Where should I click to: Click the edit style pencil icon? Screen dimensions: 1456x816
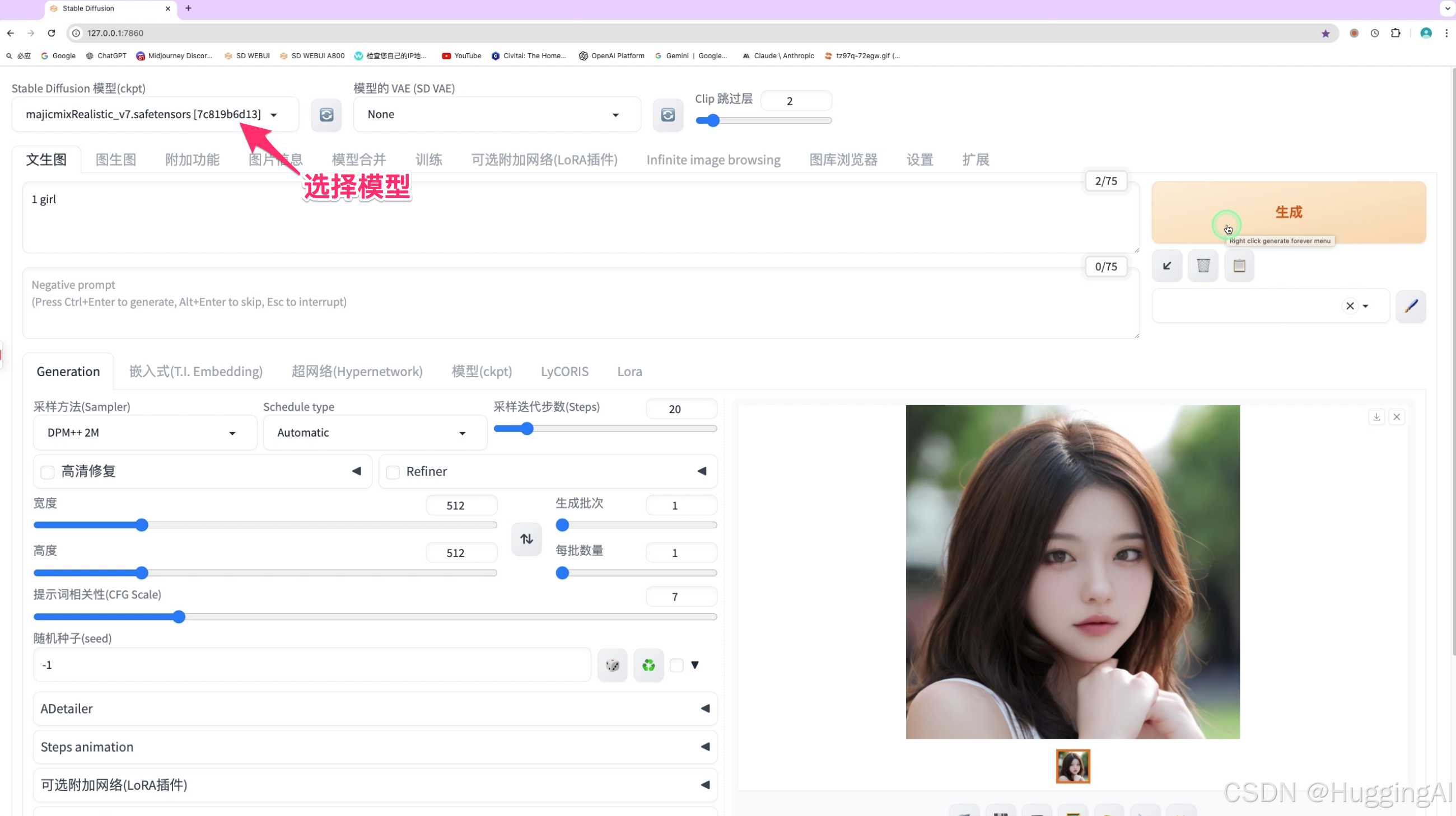(x=1411, y=306)
